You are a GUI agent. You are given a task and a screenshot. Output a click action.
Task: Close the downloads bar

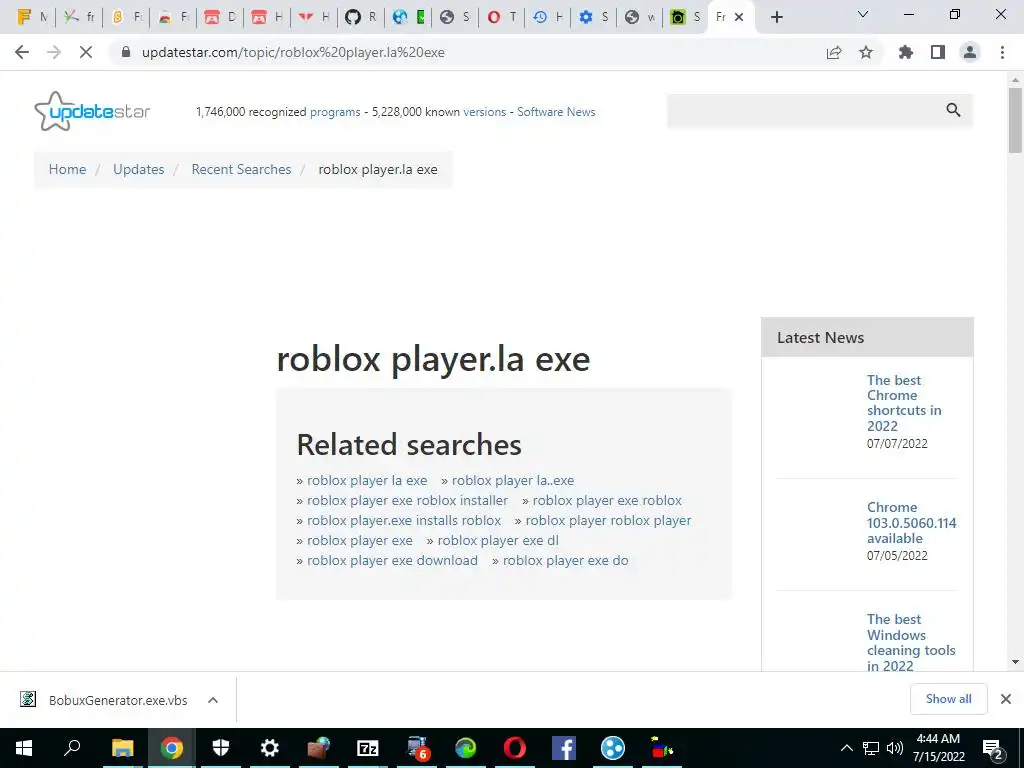1006,699
